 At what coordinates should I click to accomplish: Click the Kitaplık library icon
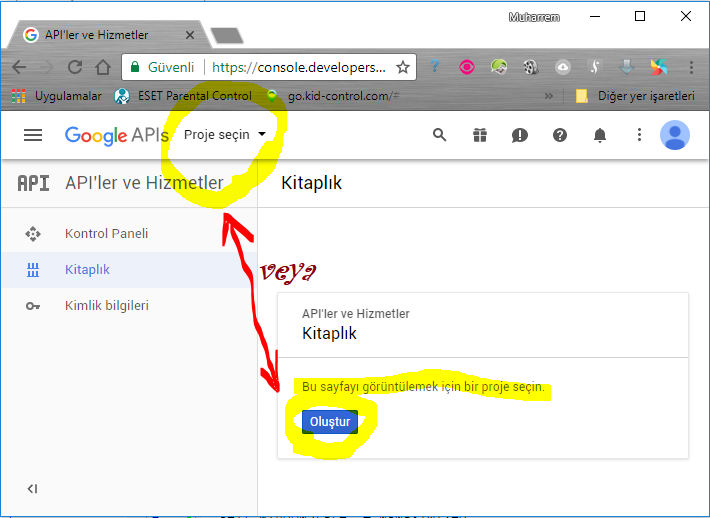(x=33, y=270)
